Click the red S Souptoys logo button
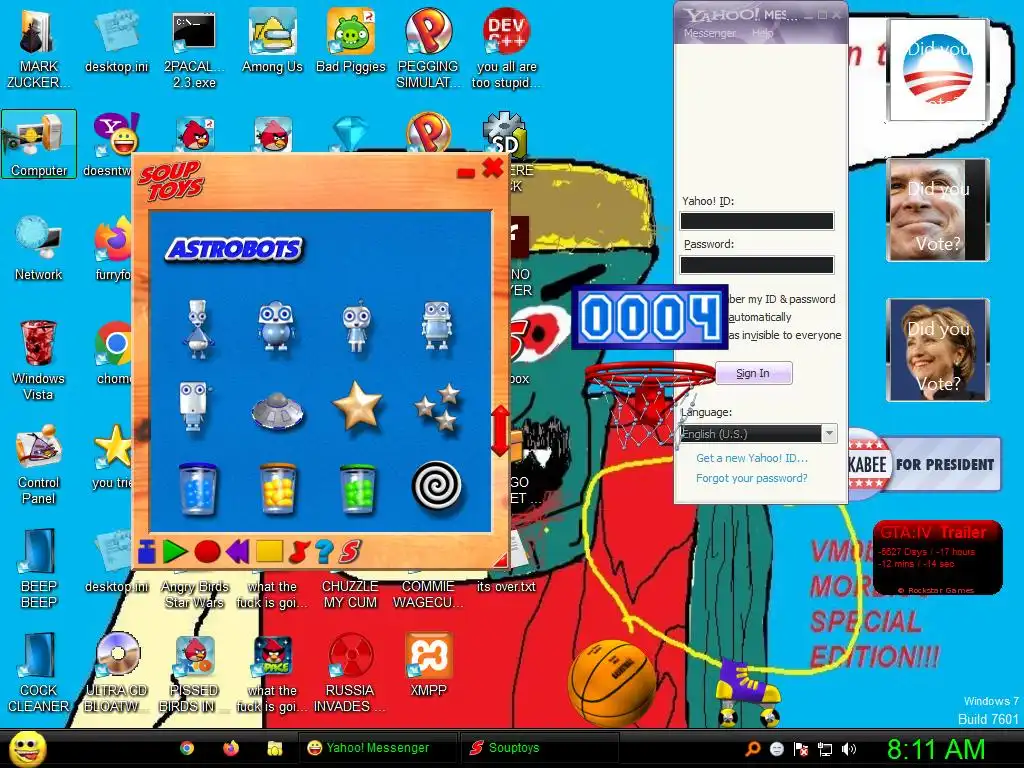Image resolution: width=1024 pixels, height=768 pixels. point(350,552)
